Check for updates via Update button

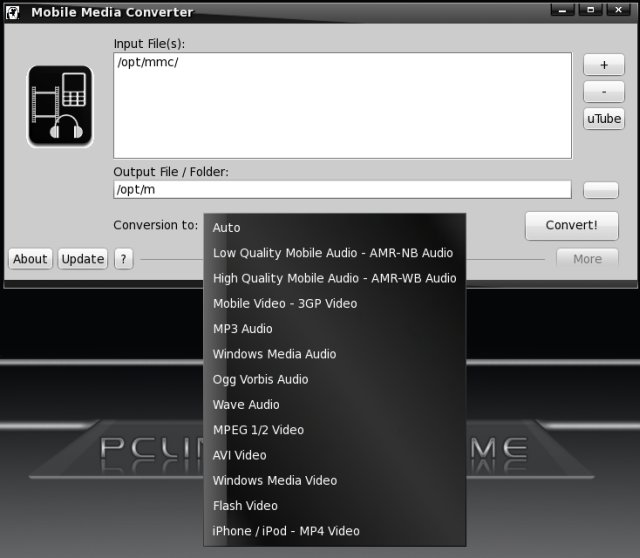click(82, 259)
